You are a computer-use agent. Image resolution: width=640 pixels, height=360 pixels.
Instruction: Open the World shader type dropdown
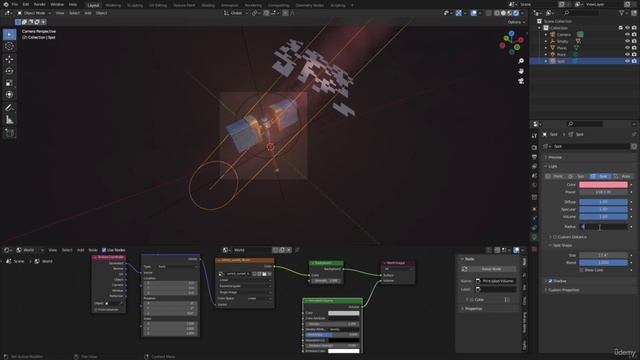click(29, 250)
